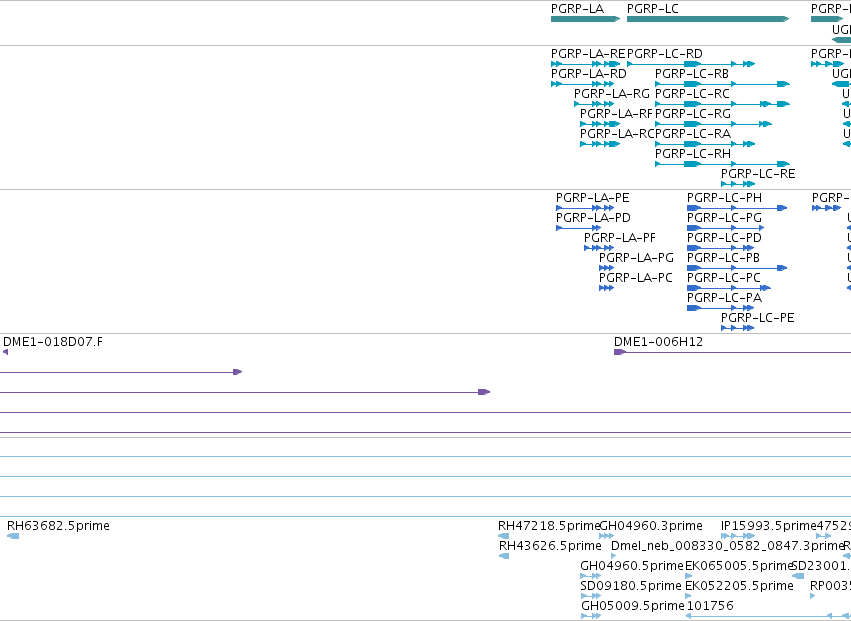This screenshot has height=621, width=851.
Task: Open protein PGRP-LA-PG
Action: point(606,268)
